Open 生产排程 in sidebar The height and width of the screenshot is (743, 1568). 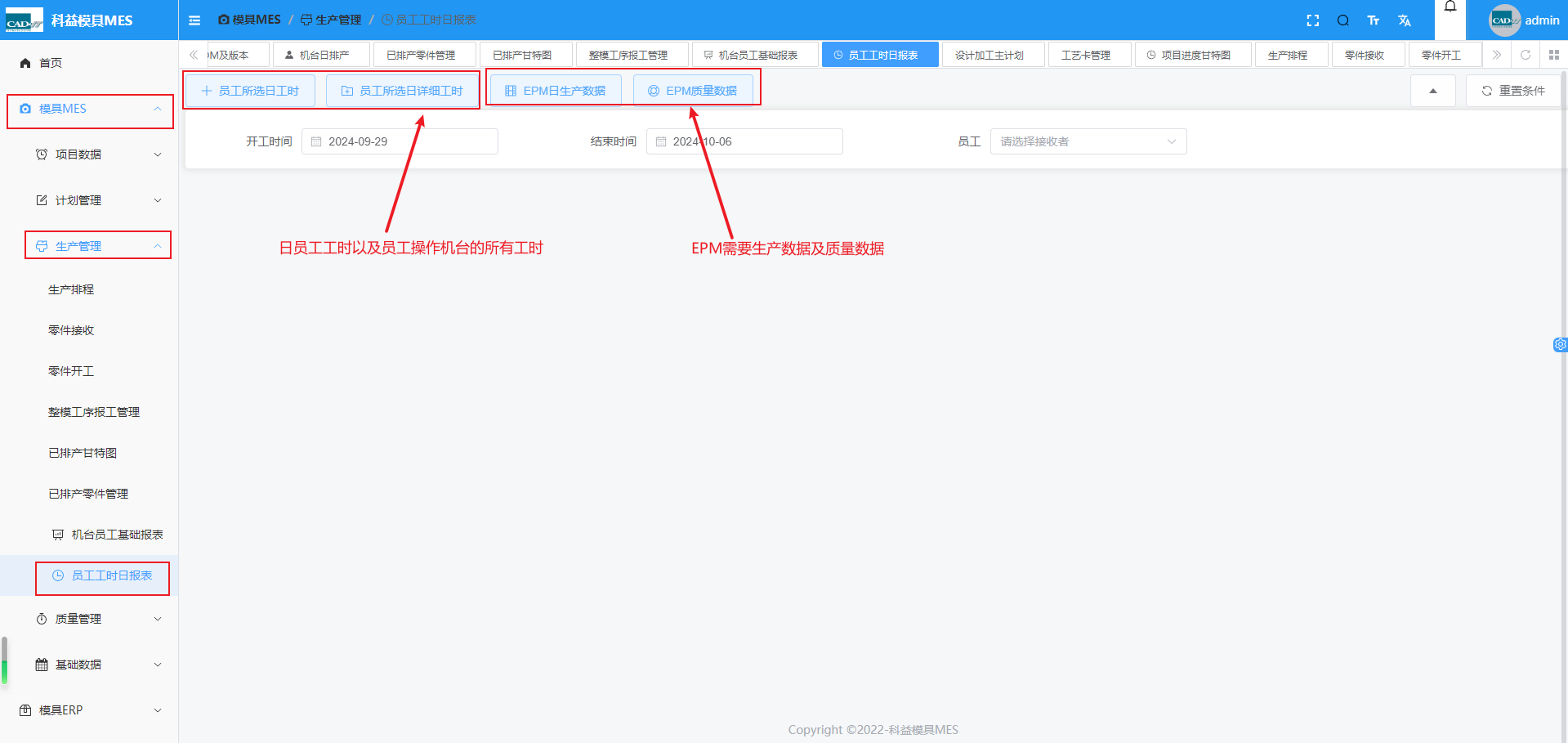pyautogui.click(x=89, y=289)
